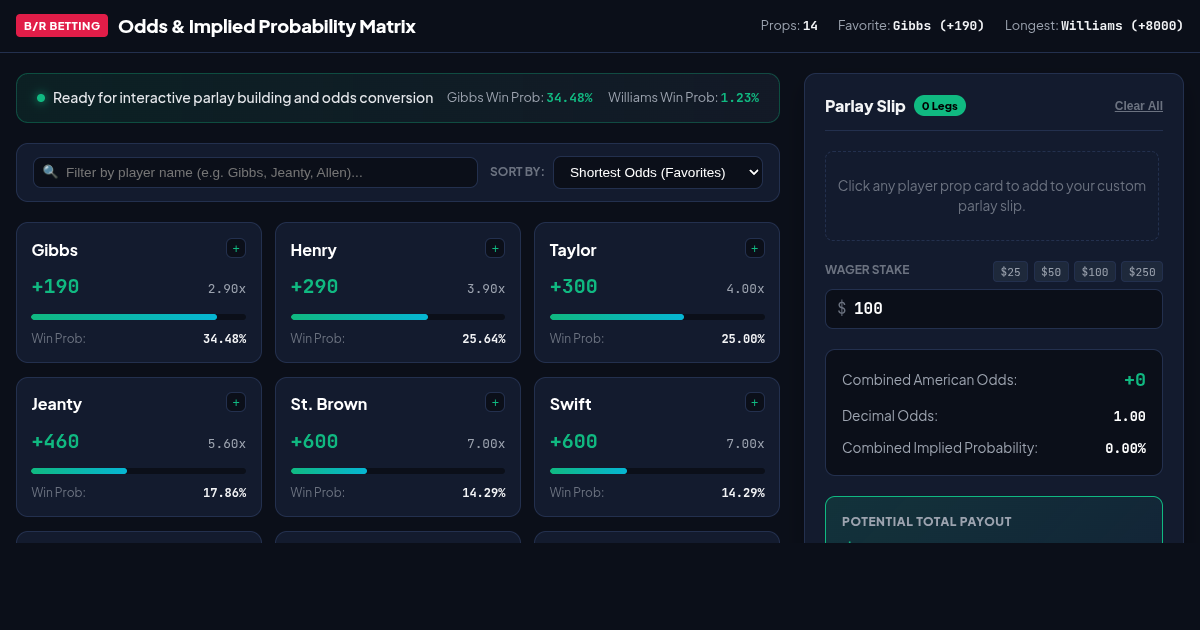Click the Odds & Implied Probability Matrix title
The image size is (1200, 630).
click(x=267, y=26)
